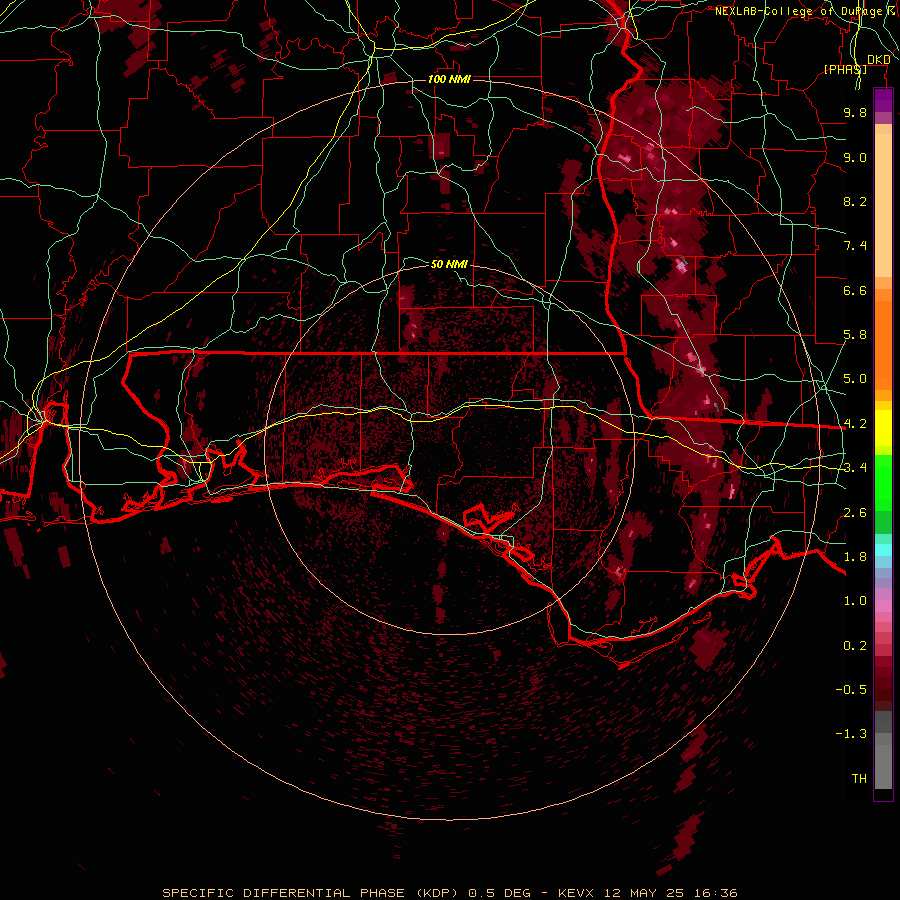
Task: Click the 4.2 scale value
Action: (855, 424)
